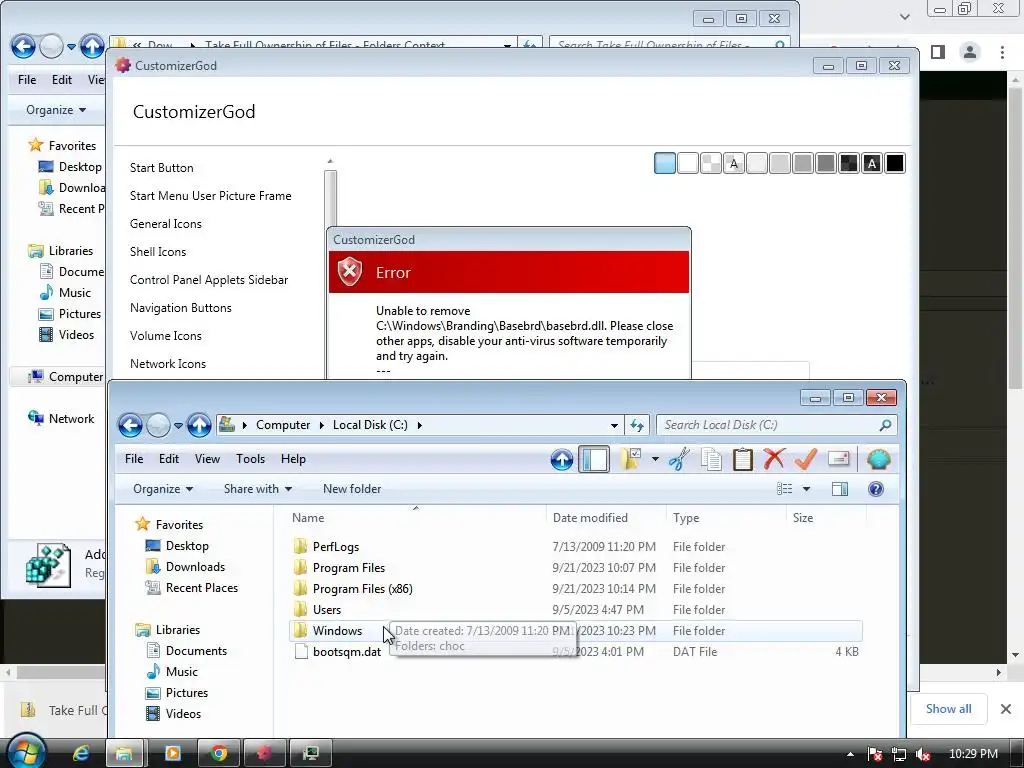Toggle the navigation pane layout icon
Screen dimensions: 1024x768
click(594, 460)
